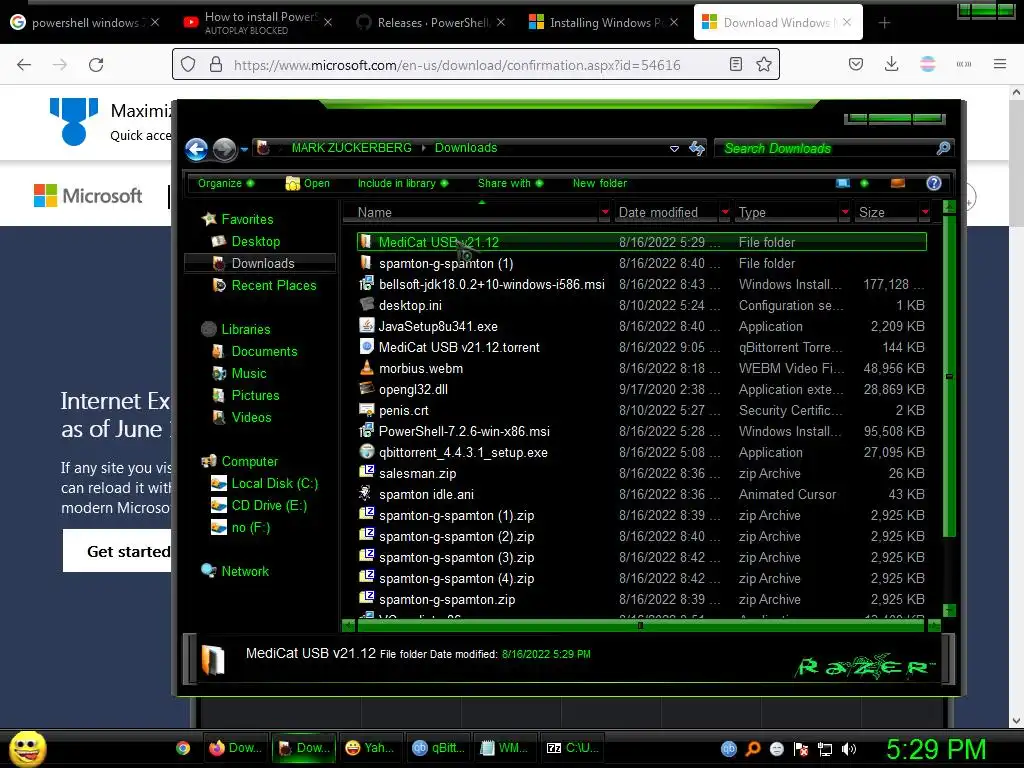Select spamton-g-spamton (1) folder
1024x768 pixels.
[x=445, y=264]
